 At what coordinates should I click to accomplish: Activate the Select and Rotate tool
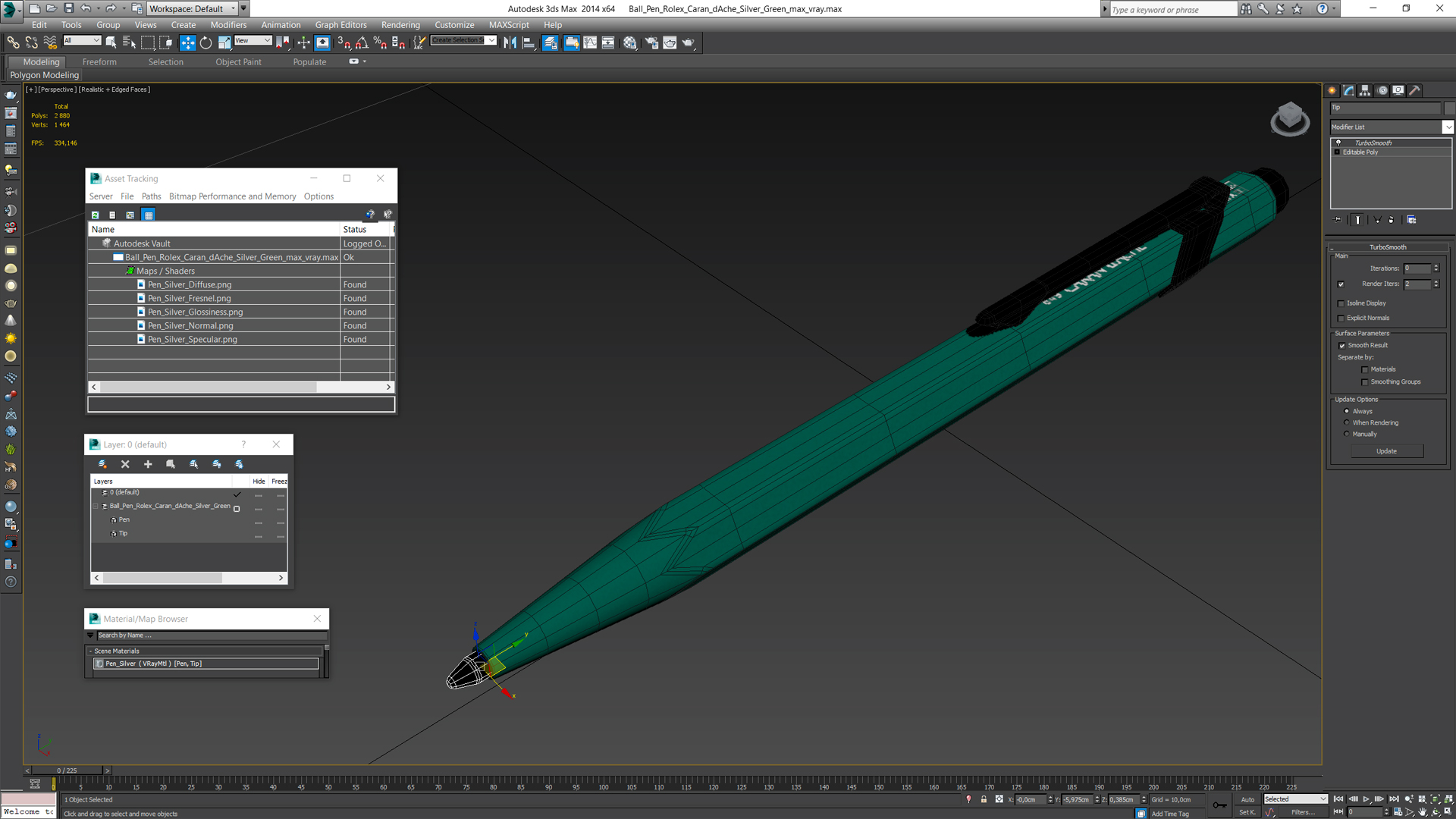206,42
